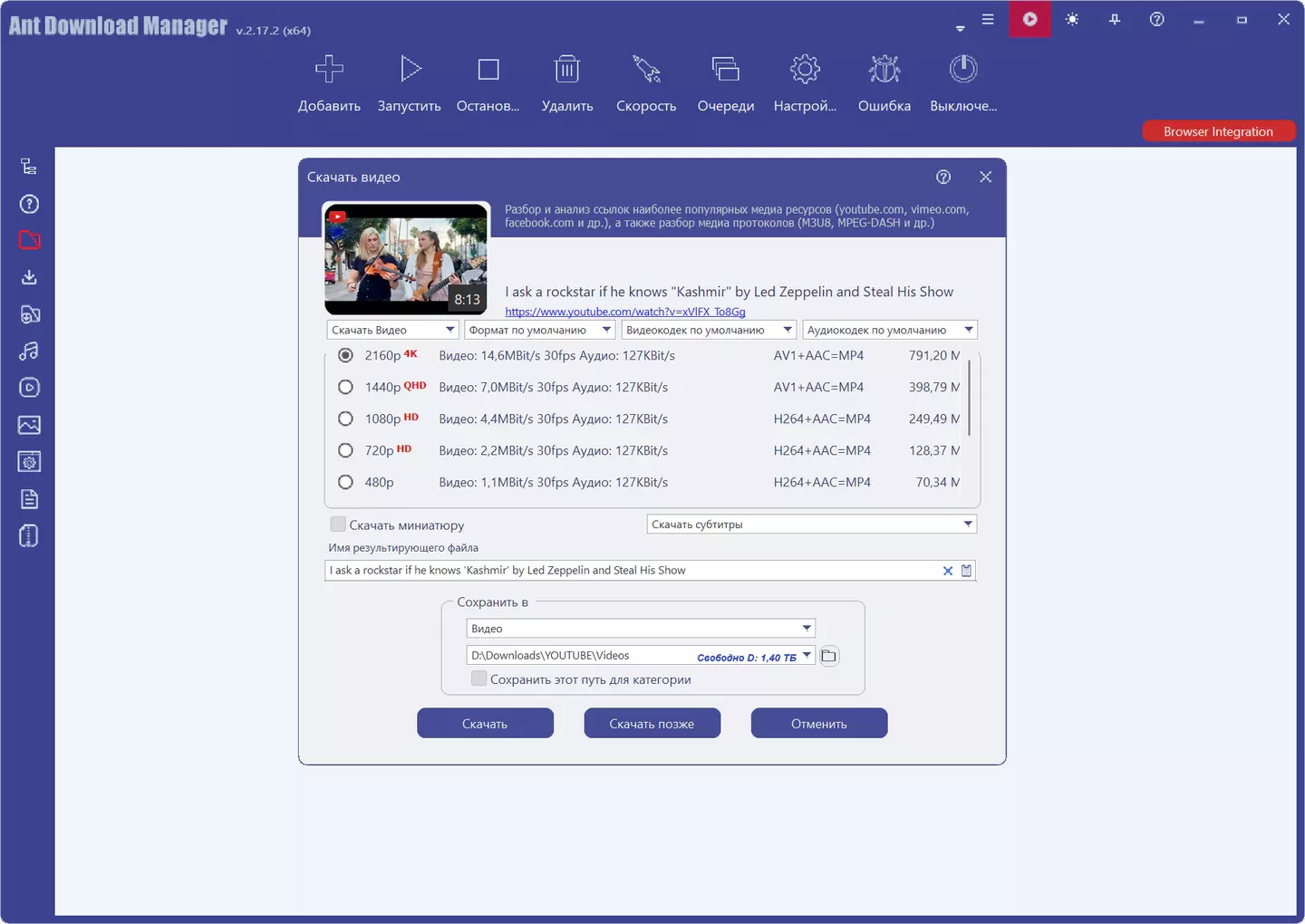Select the 480p quality option
This screenshot has width=1305, height=924.
[x=345, y=482]
